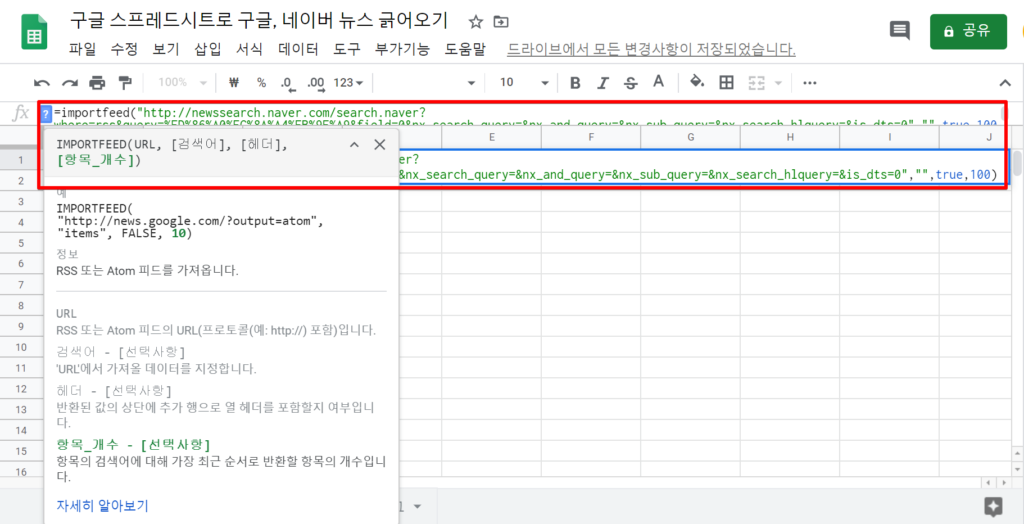Select column E header
This screenshot has height=524, width=1024.
[x=491, y=137]
